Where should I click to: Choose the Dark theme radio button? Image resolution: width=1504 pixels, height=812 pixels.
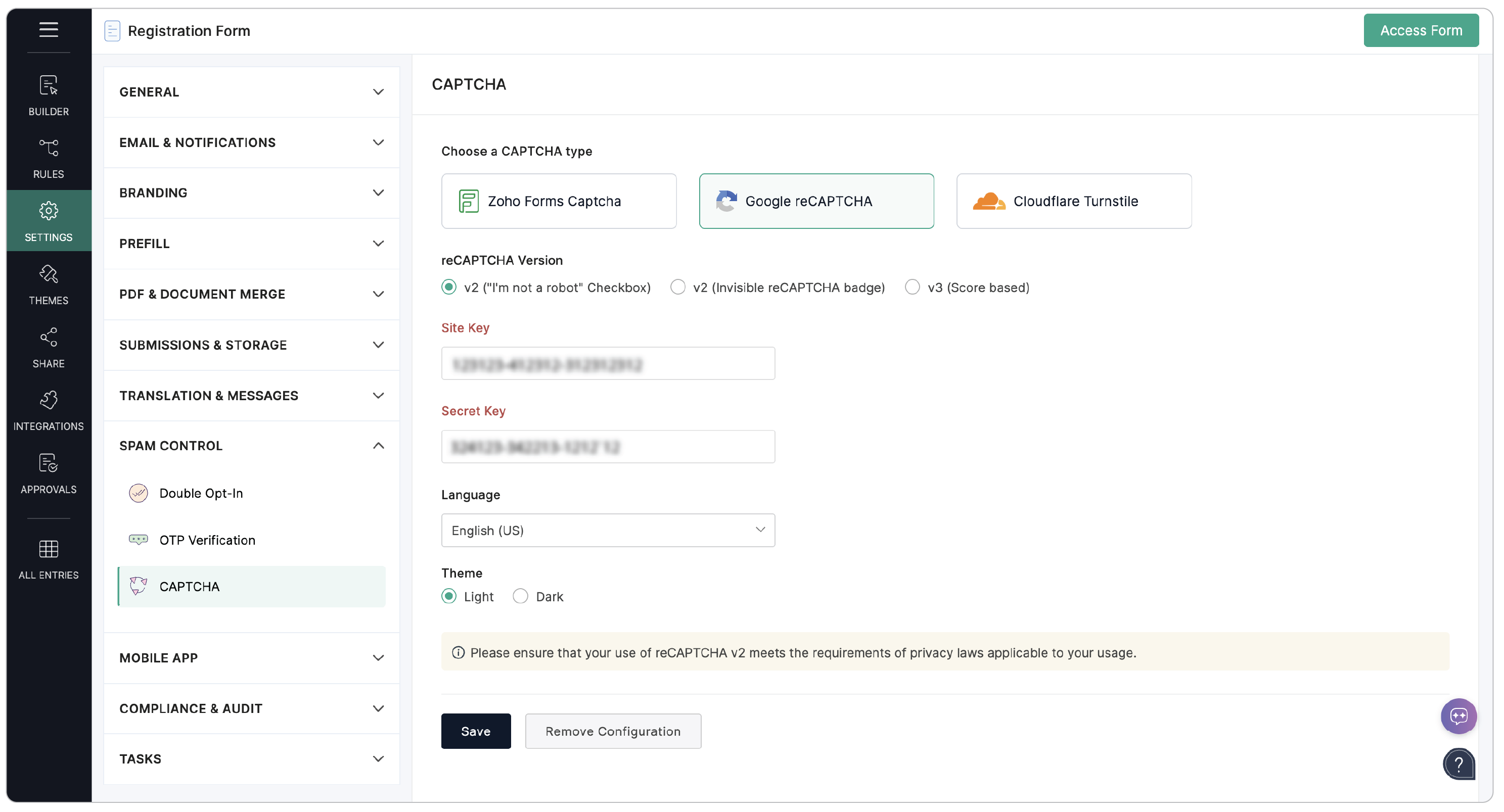520,596
